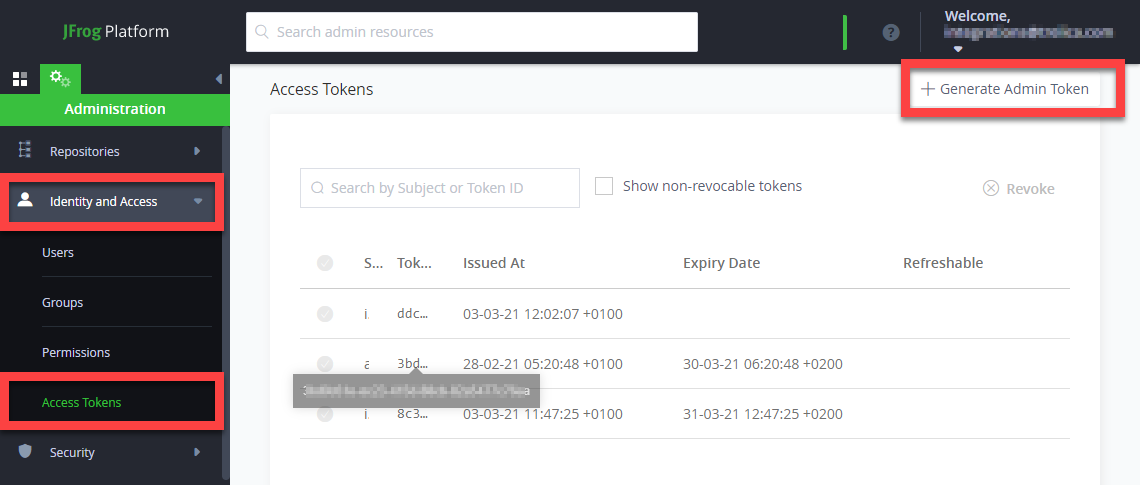Select the Administration gears icon
This screenshot has width=1140, height=485.
point(60,79)
